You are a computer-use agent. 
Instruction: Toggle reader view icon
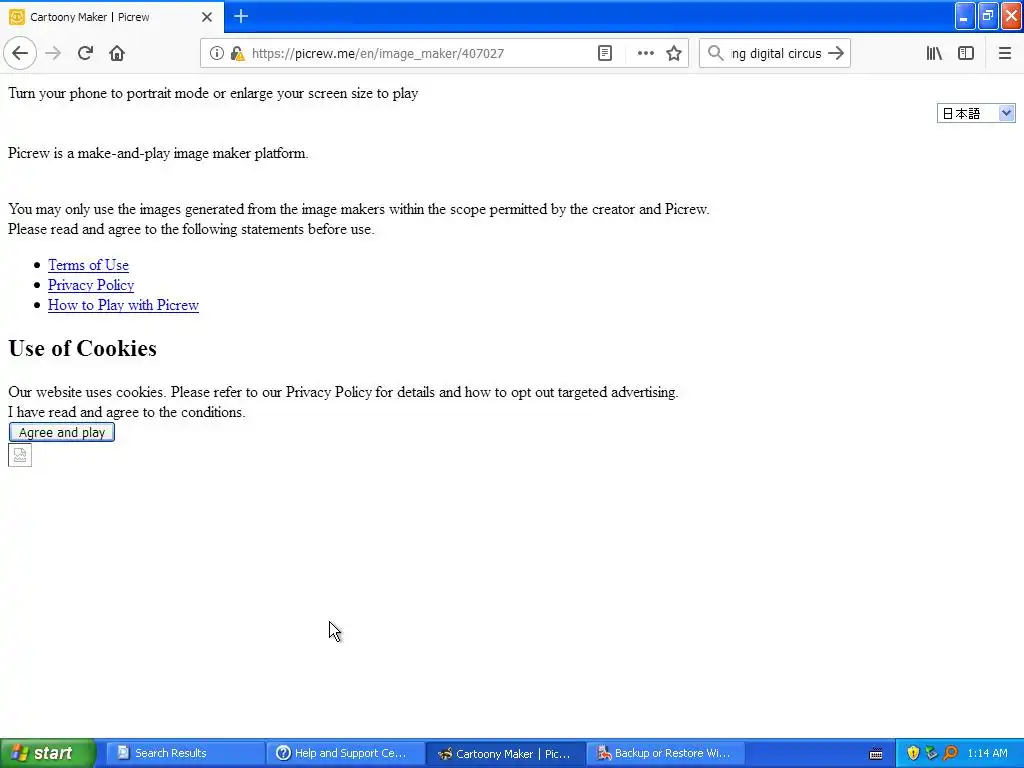tap(605, 53)
